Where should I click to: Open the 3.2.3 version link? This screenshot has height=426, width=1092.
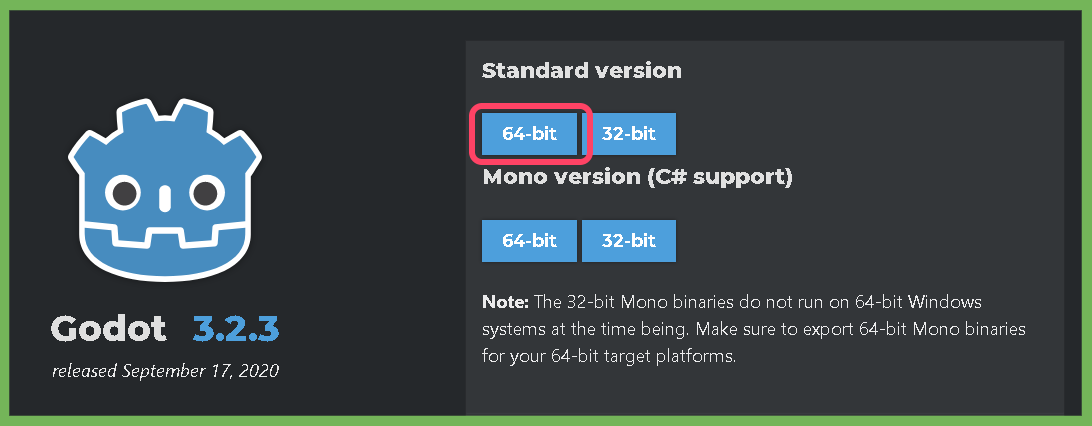coord(236,329)
